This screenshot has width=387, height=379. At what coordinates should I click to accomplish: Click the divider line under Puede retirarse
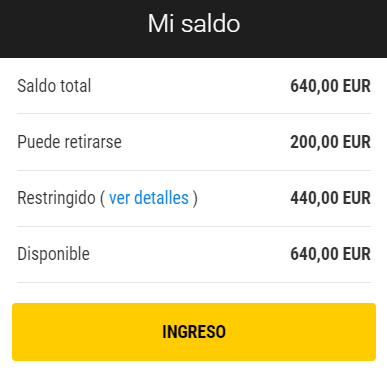[194, 170]
